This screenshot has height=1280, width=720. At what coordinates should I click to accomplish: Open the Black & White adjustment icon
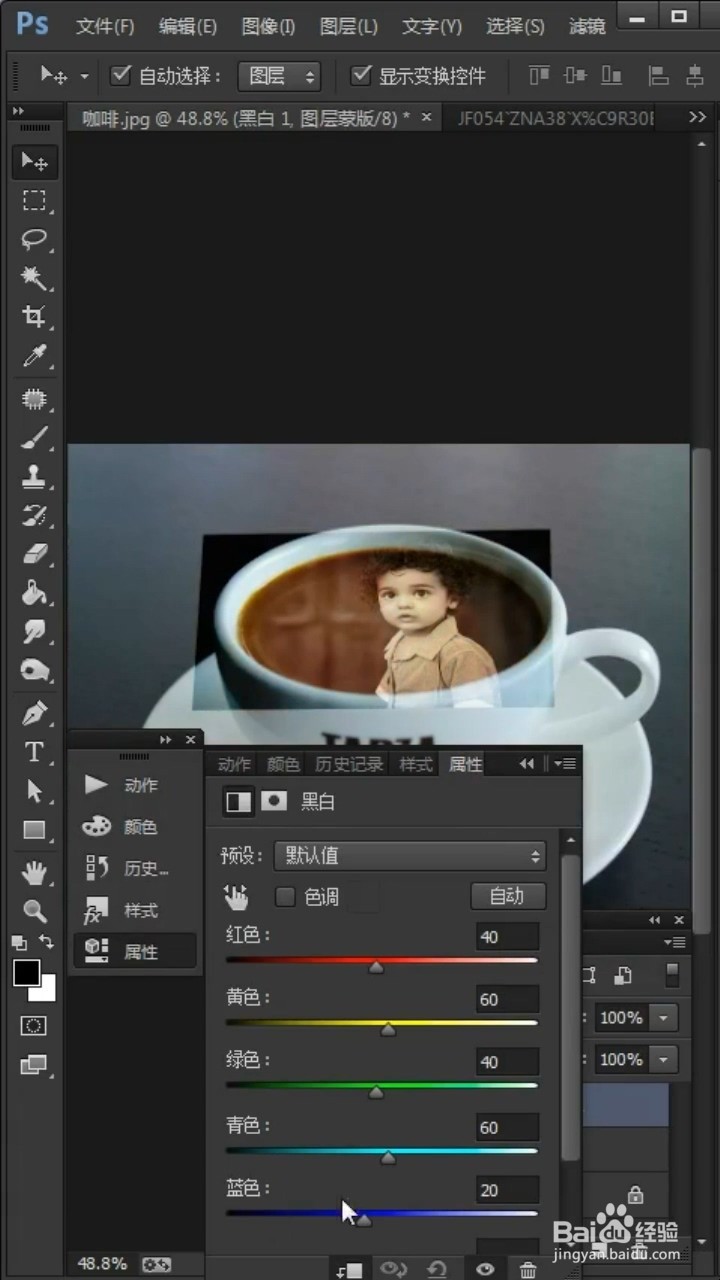point(238,801)
